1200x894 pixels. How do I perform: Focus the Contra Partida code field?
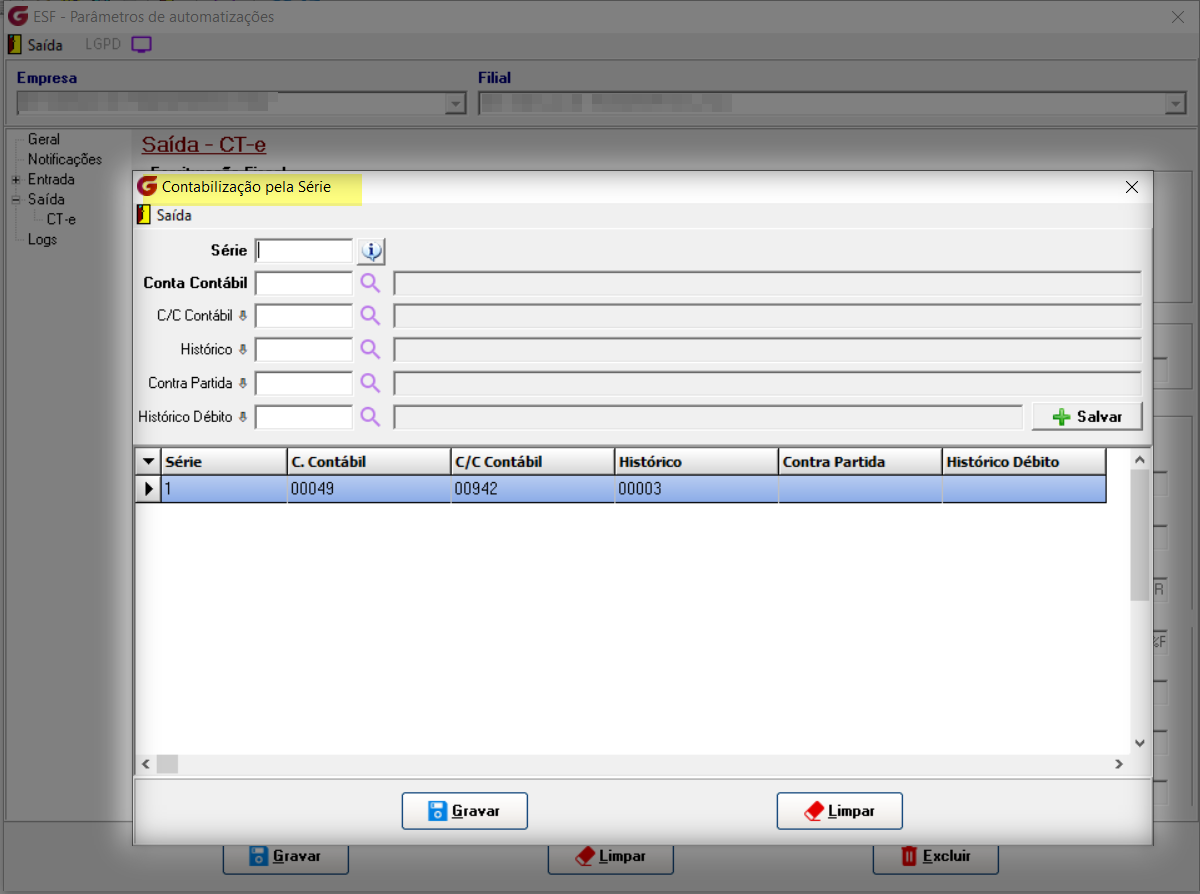tap(304, 383)
